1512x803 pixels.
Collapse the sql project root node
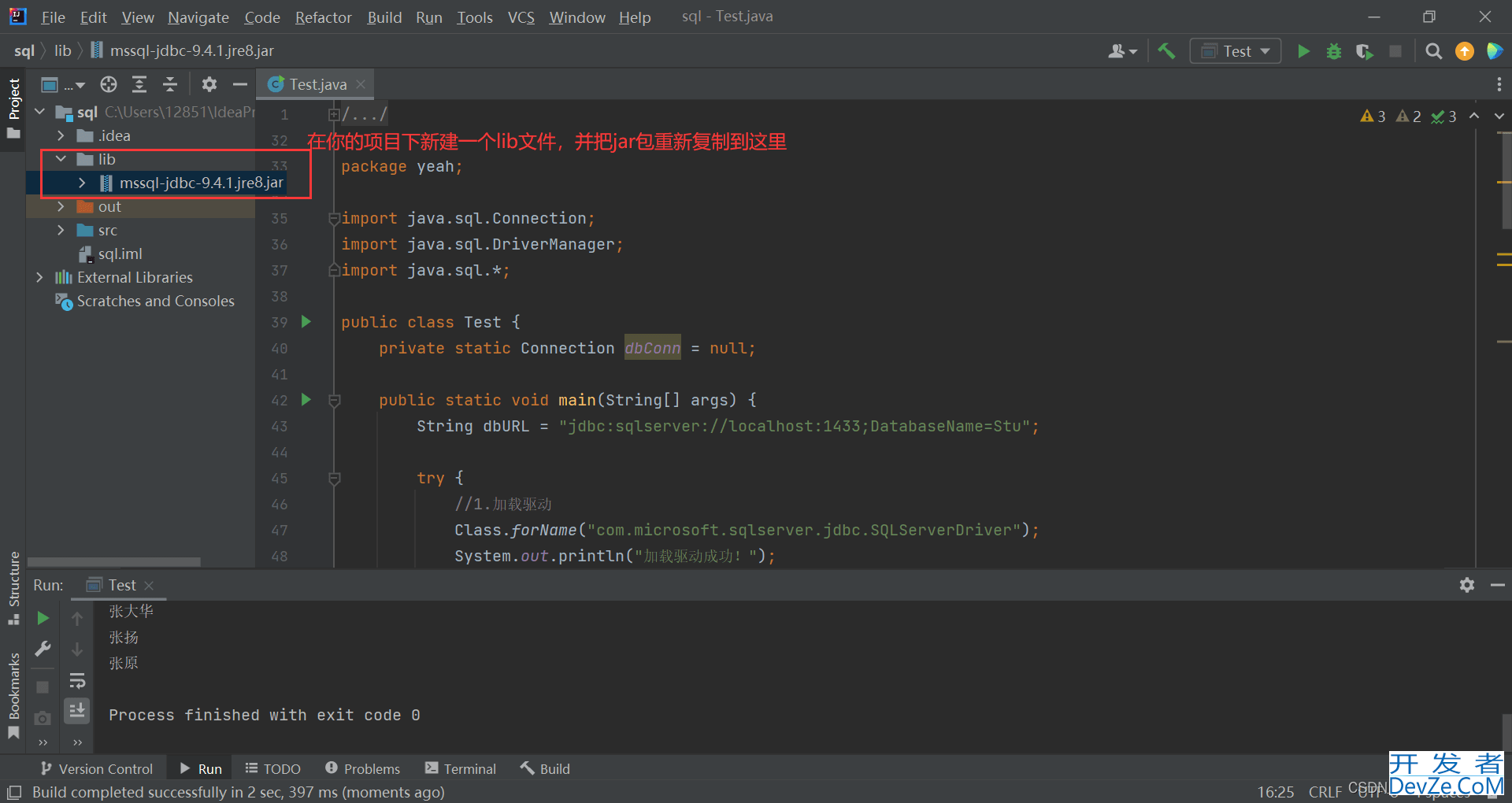40,112
